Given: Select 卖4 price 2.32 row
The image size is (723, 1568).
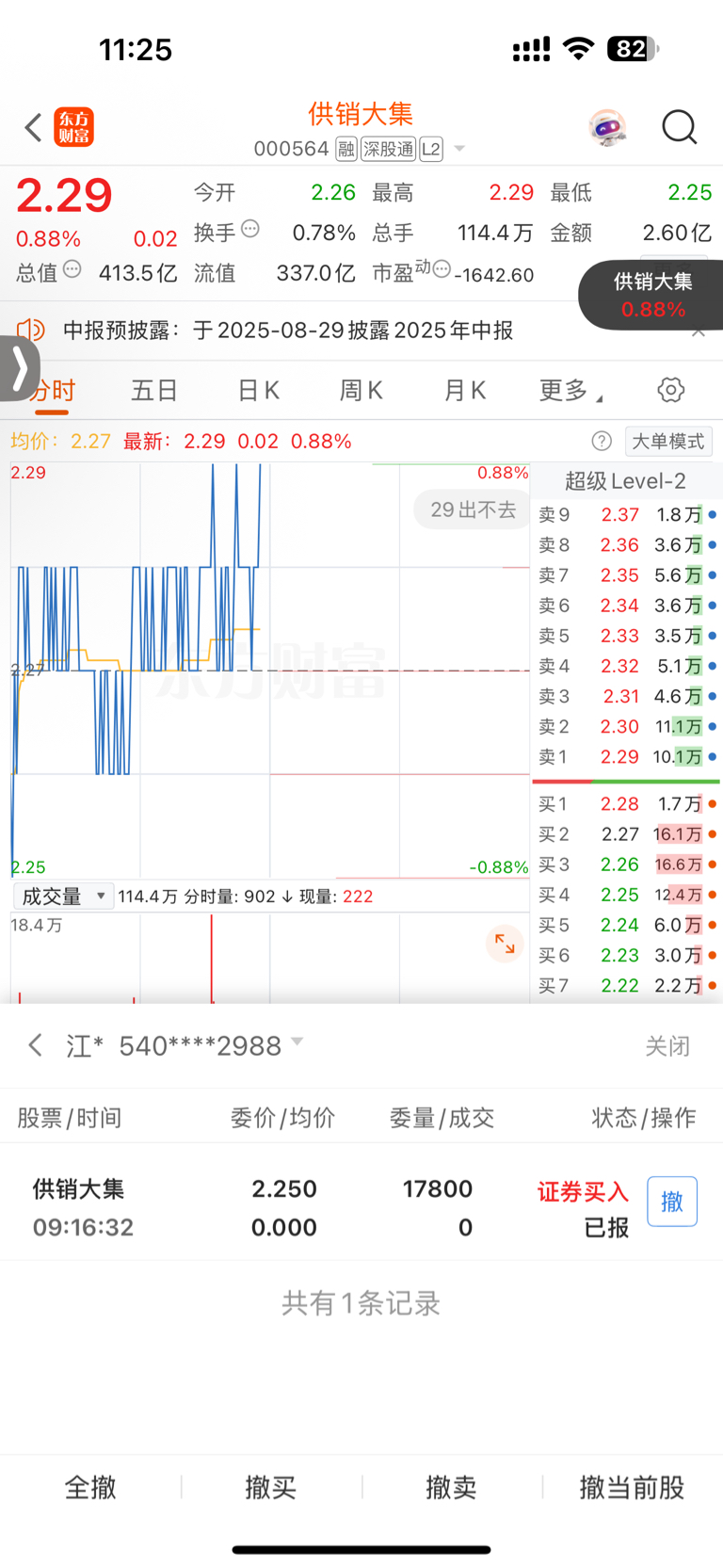Looking at the screenshot, I should 628,666.
